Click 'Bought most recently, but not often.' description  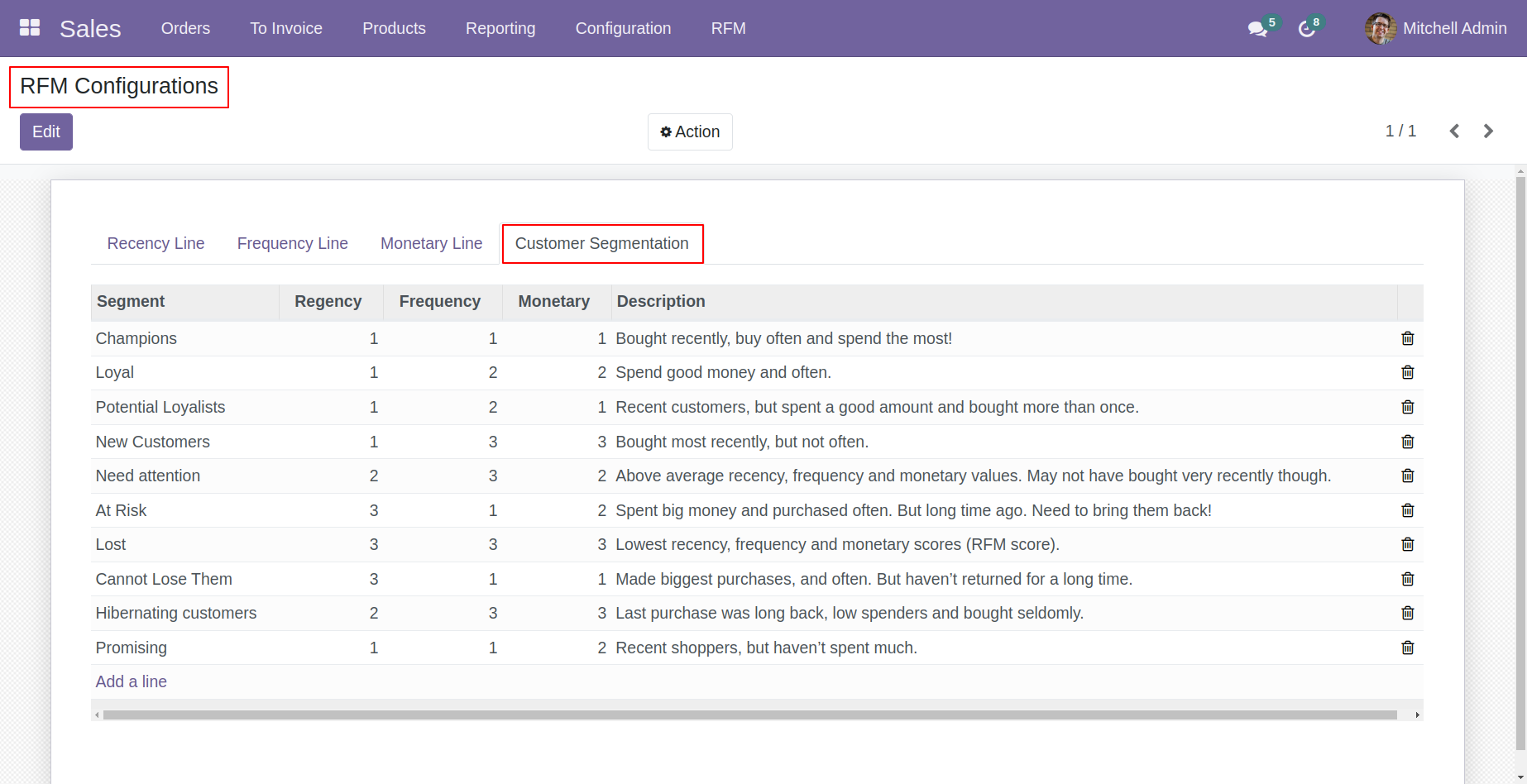click(742, 442)
